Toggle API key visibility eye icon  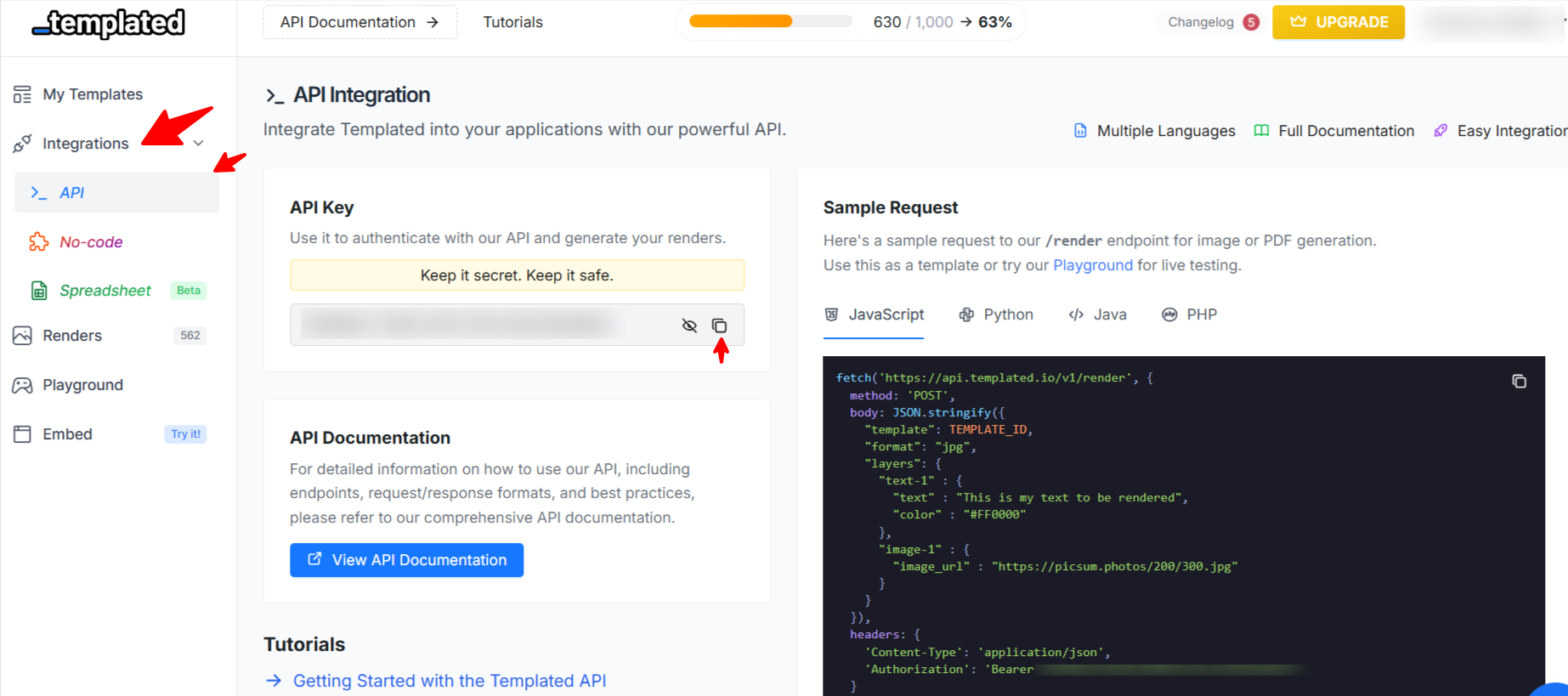click(x=689, y=325)
